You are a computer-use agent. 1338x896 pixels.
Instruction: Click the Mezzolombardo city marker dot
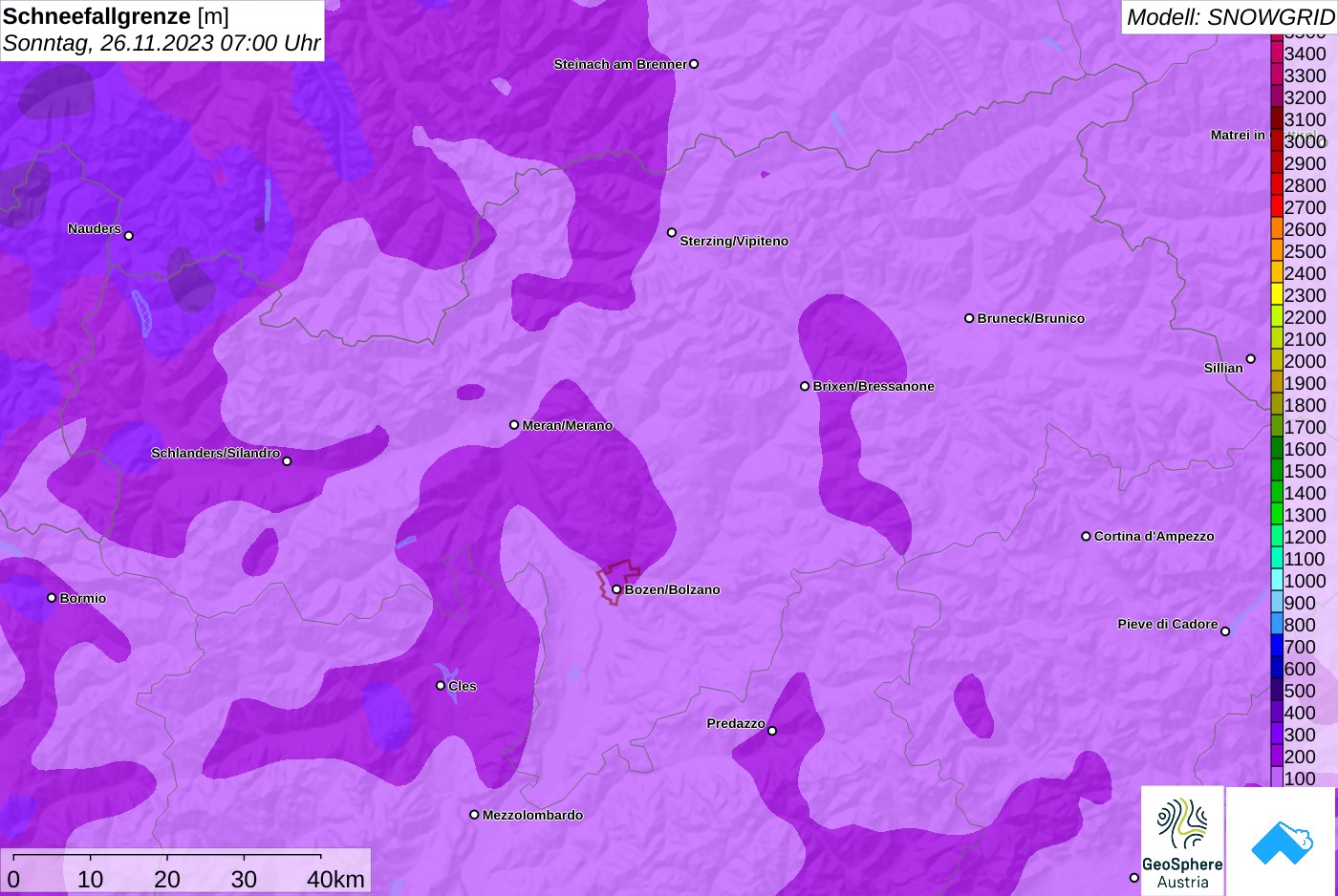[474, 815]
